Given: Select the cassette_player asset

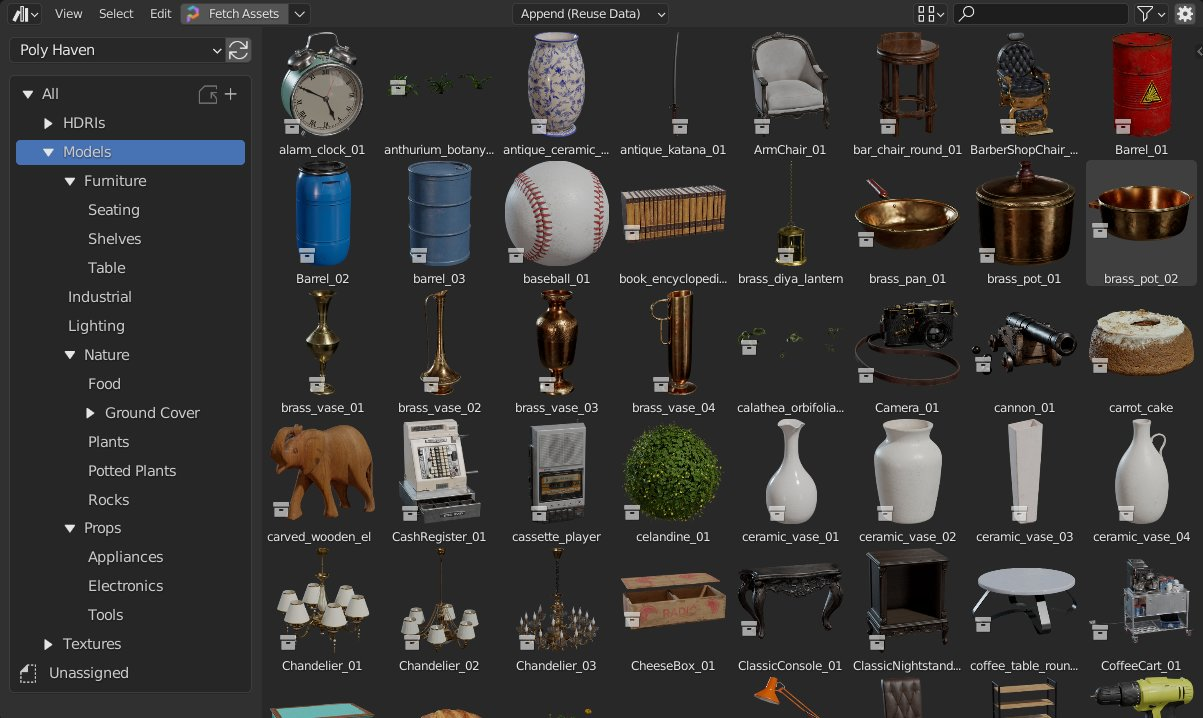Looking at the screenshot, I should tap(556, 472).
